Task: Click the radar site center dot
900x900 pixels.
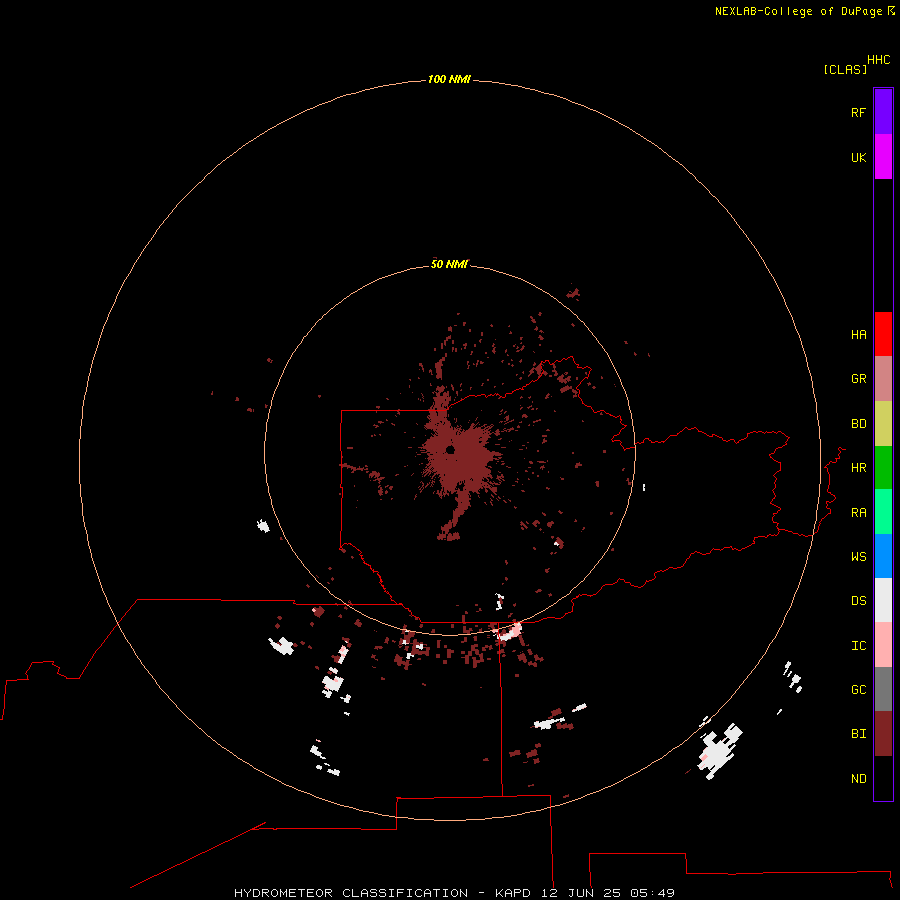Action: 451,449
